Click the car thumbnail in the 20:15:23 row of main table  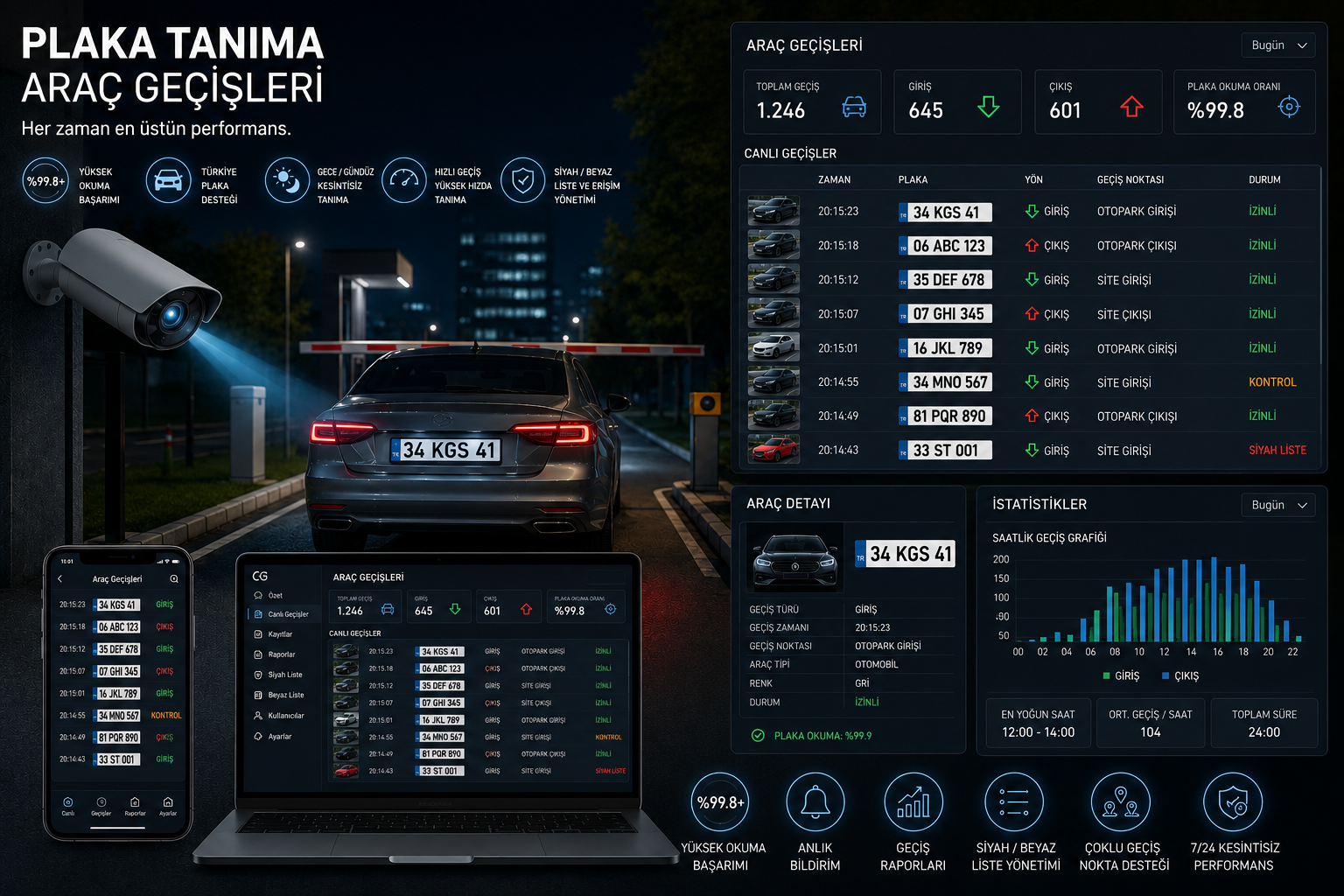773,211
